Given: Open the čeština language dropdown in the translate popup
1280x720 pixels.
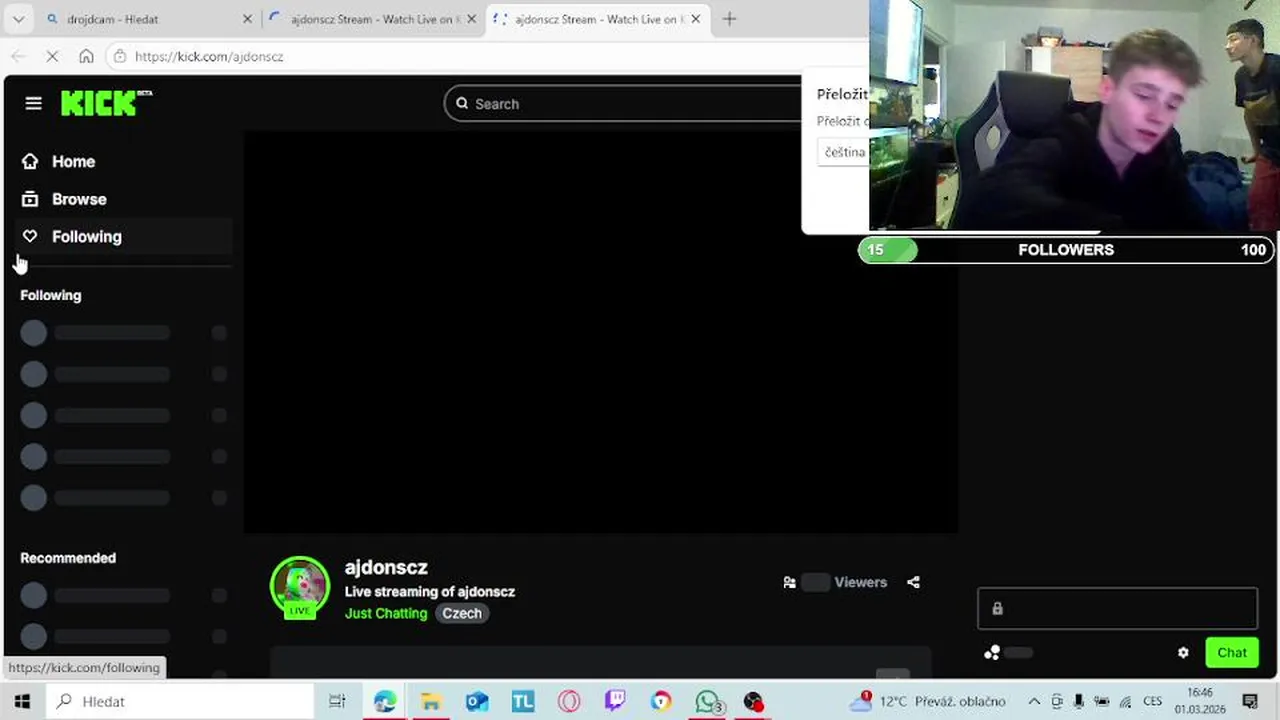Looking at the screenshot, I should tap(843, 152).
